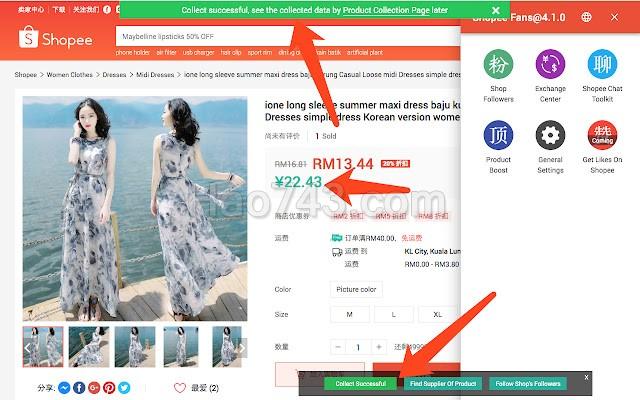Click the Maybelline lipsticks search field
The width and height of the screenshot is (640, 400).
(288, 36)
